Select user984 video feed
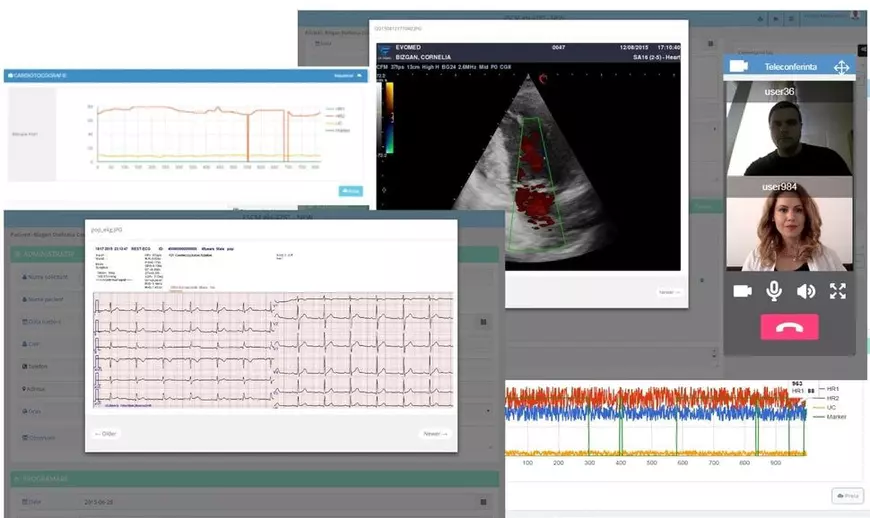This screenshot has width=870, height=518. [789, 232]
